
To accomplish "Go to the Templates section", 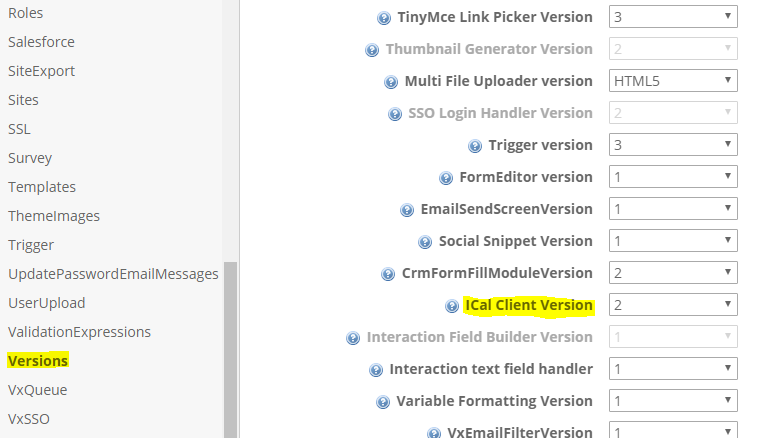I will coord(42,187).
